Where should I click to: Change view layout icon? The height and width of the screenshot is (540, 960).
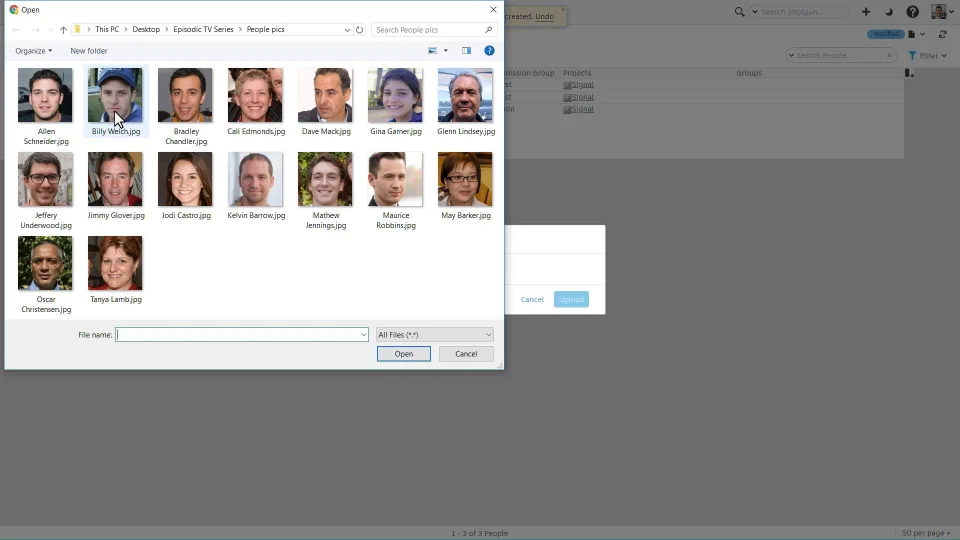point(432,51)
